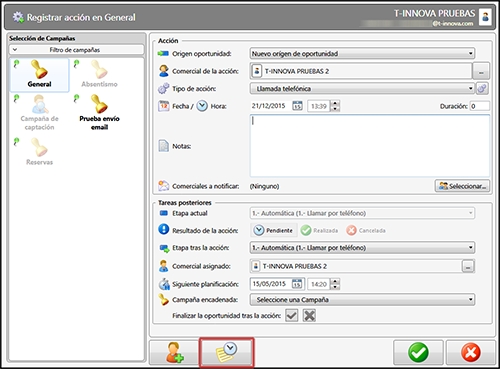Click the (Ninguno) notify value text
This screenshot has height=369, width=500.
tap(264, 186)
